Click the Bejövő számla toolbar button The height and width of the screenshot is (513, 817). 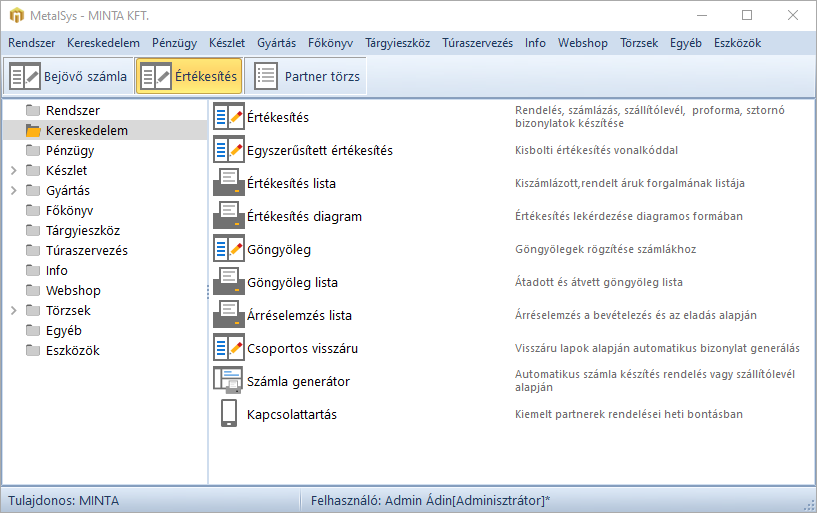[68, 76]
